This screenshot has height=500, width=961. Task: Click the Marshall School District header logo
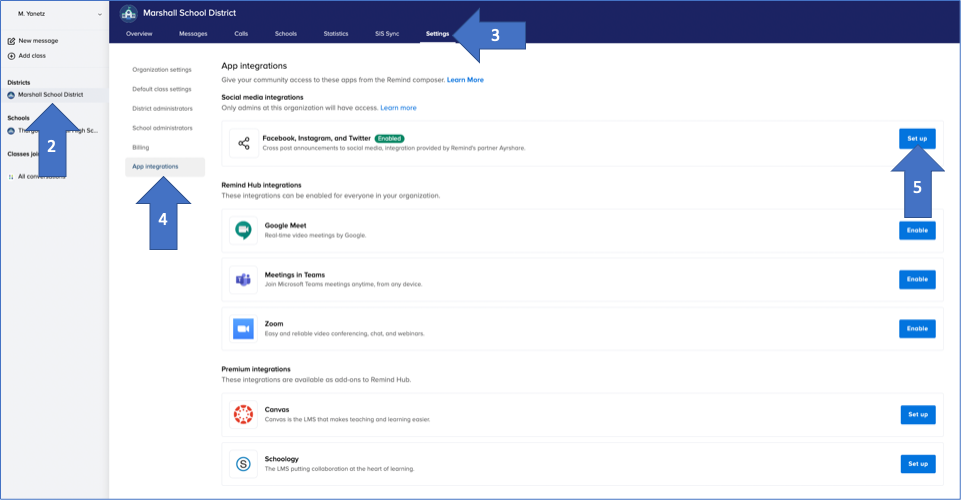pos(128,13)
